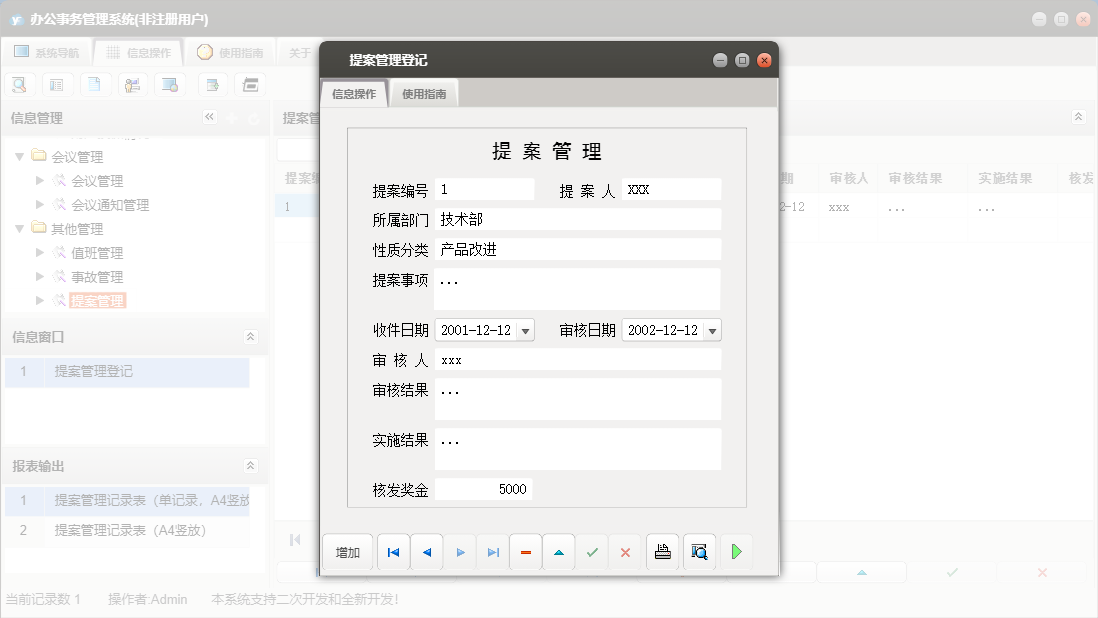Edit the record using the blue triangle icon

(x=558, y=551)
